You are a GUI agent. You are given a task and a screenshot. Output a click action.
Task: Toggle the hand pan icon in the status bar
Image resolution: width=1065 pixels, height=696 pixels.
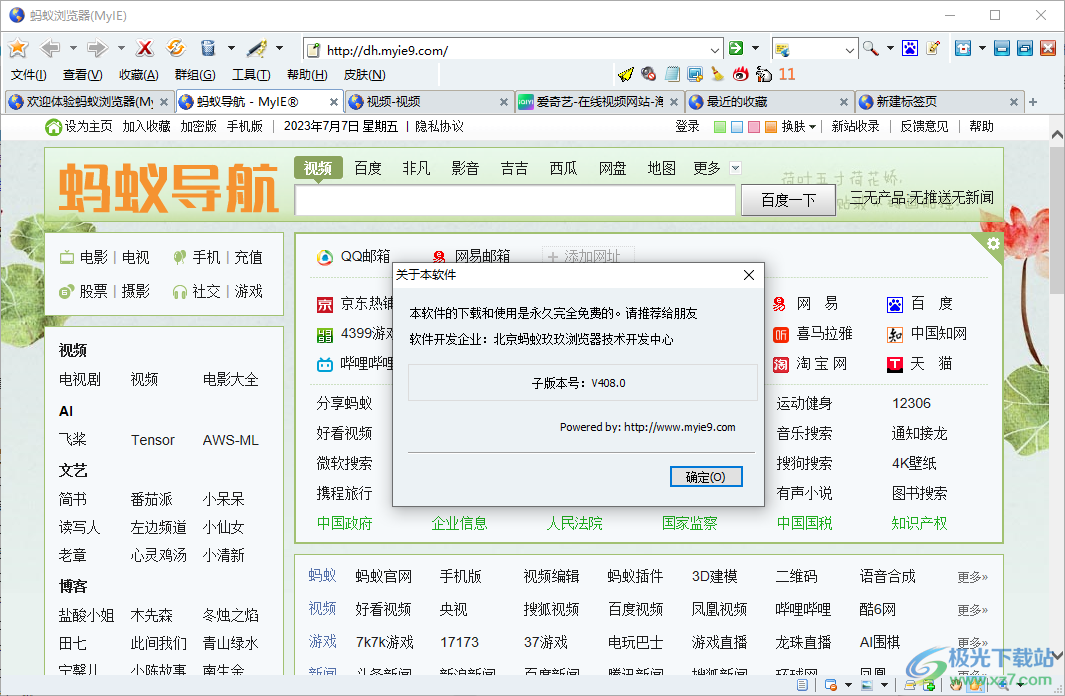(x=955, y=686)
